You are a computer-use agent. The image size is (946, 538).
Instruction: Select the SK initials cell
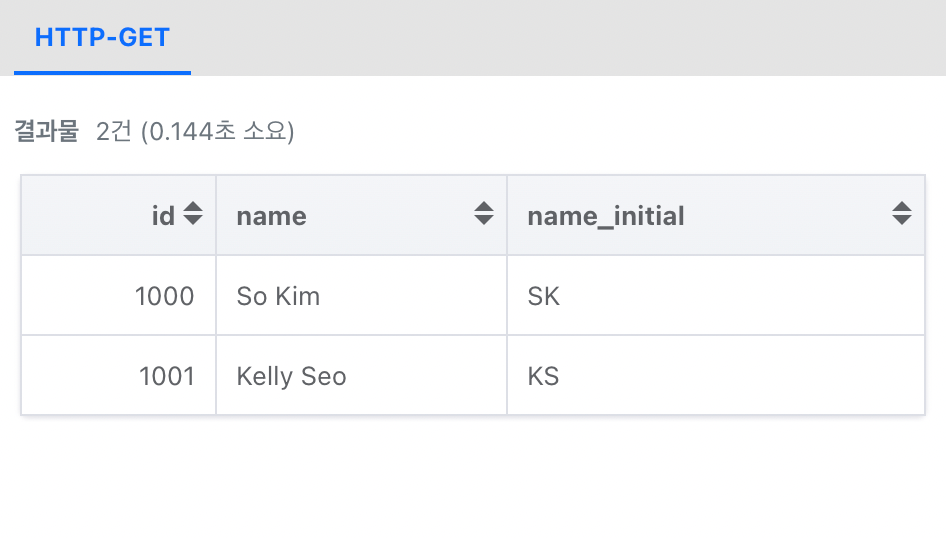point(543,296)
